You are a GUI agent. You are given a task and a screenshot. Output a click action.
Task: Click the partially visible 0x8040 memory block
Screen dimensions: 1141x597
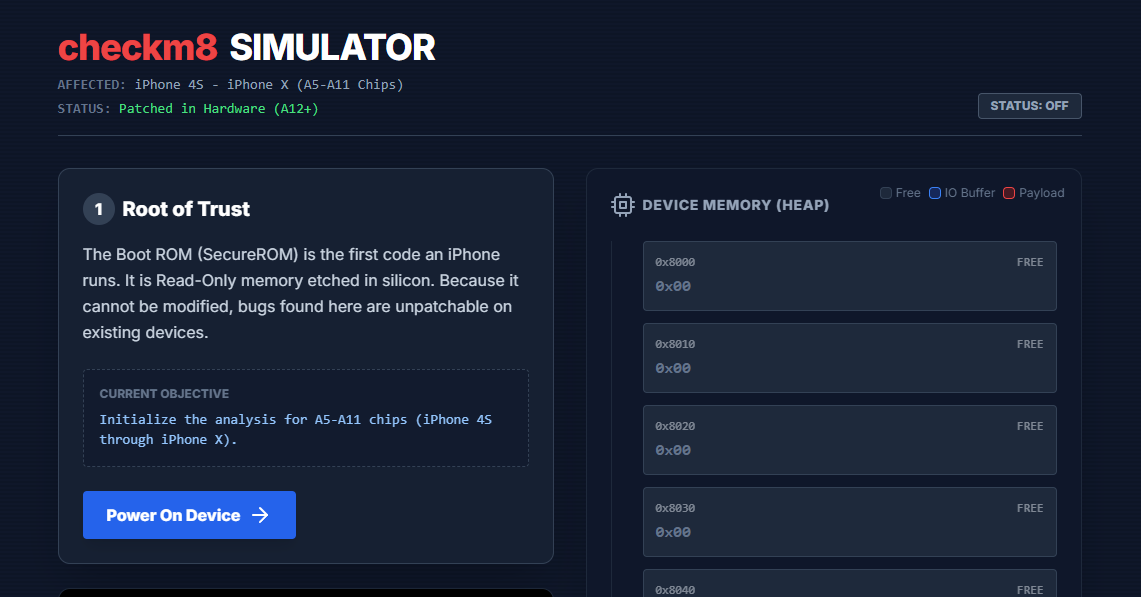(x=849, y=585)
